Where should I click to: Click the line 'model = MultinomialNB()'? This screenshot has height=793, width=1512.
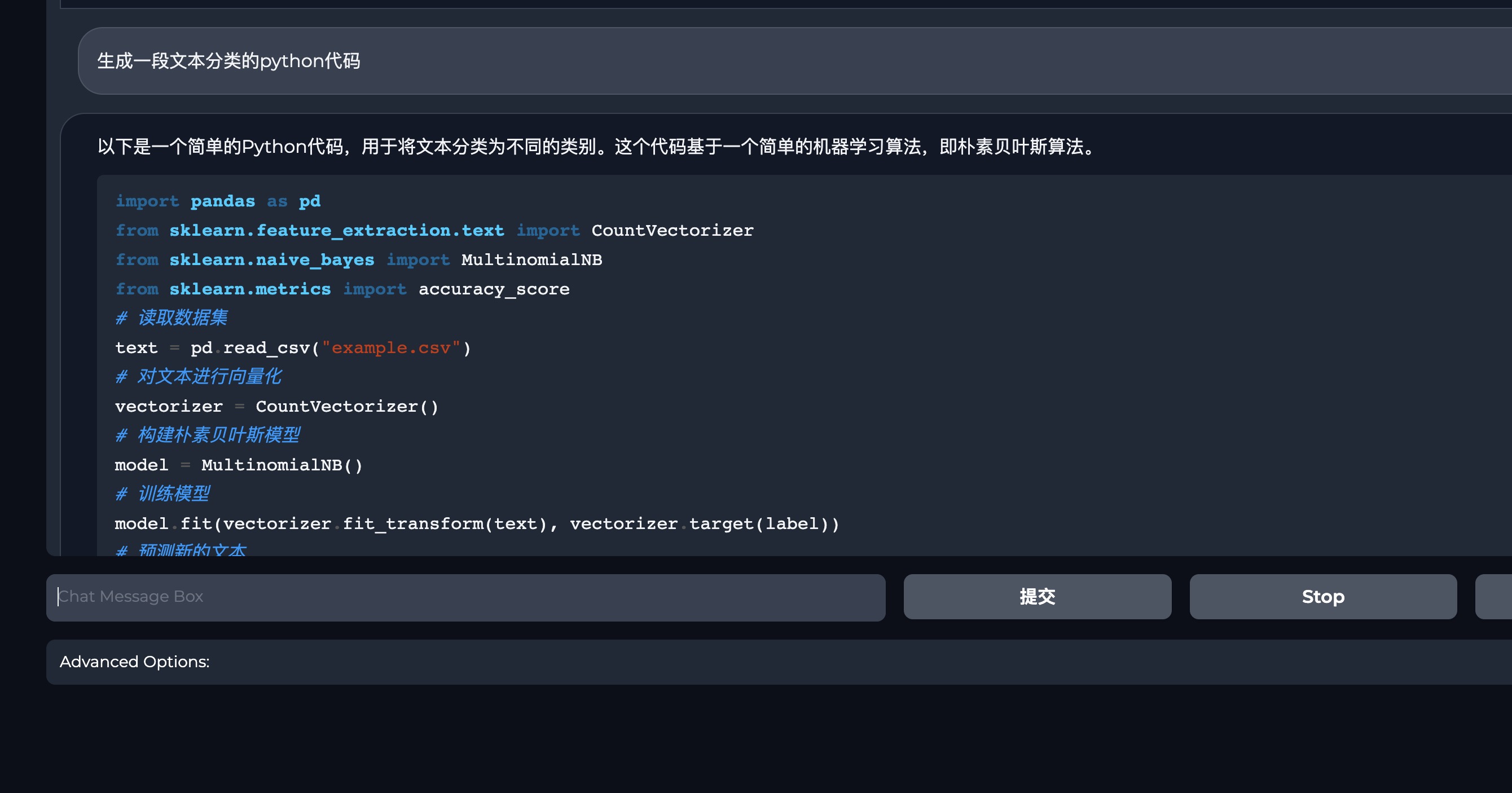click(x=239, y=465)
